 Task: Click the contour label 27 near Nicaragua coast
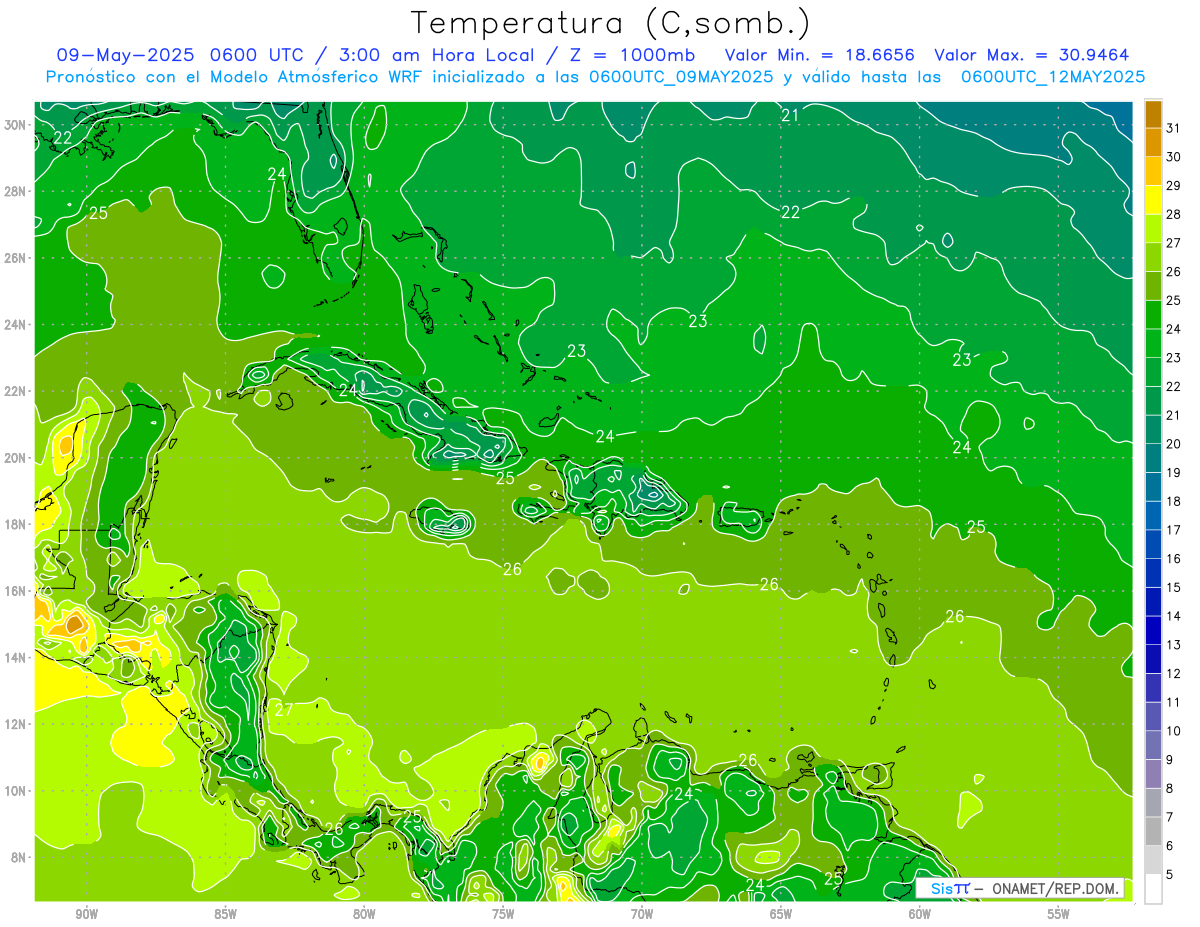(x=284, y=709)
